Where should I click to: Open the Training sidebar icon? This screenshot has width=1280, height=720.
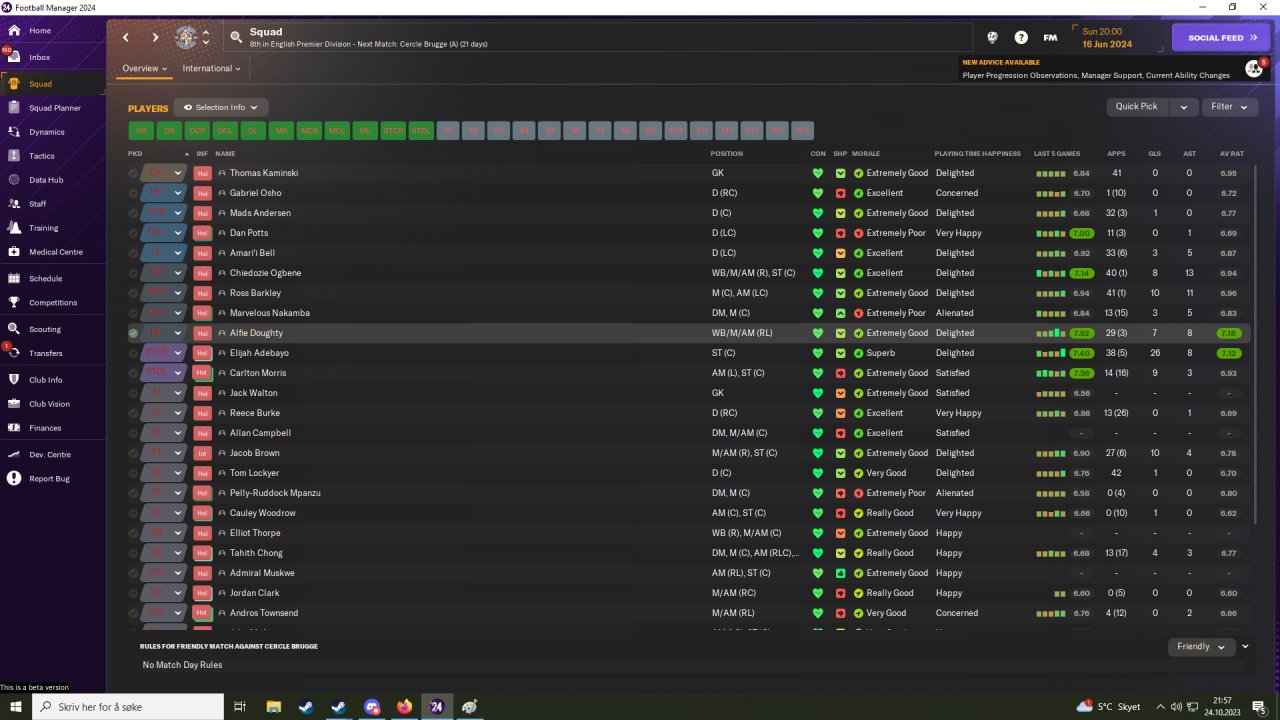[x=14, y=228]
